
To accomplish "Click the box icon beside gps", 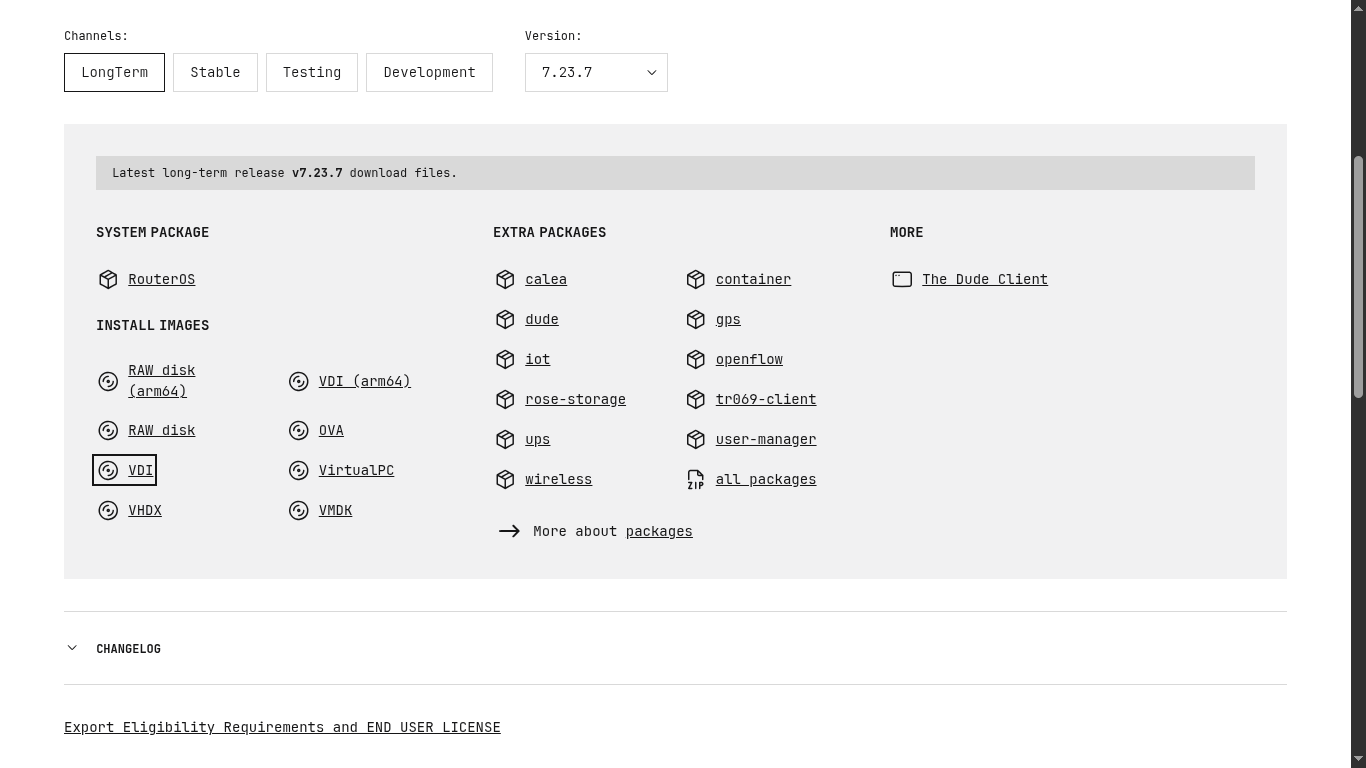I will tap(696, 319).
